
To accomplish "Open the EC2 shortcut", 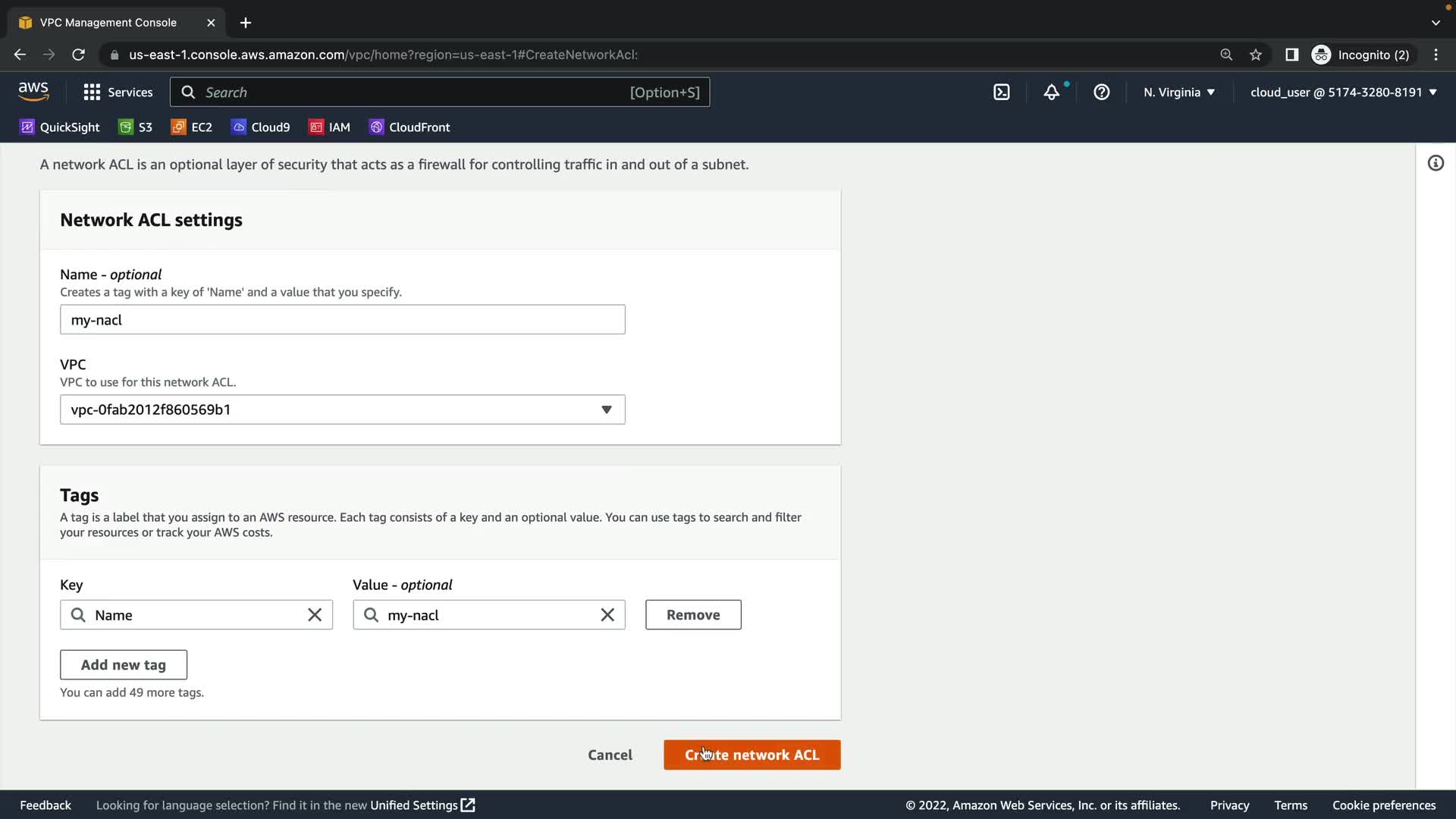I will (192, 127).
